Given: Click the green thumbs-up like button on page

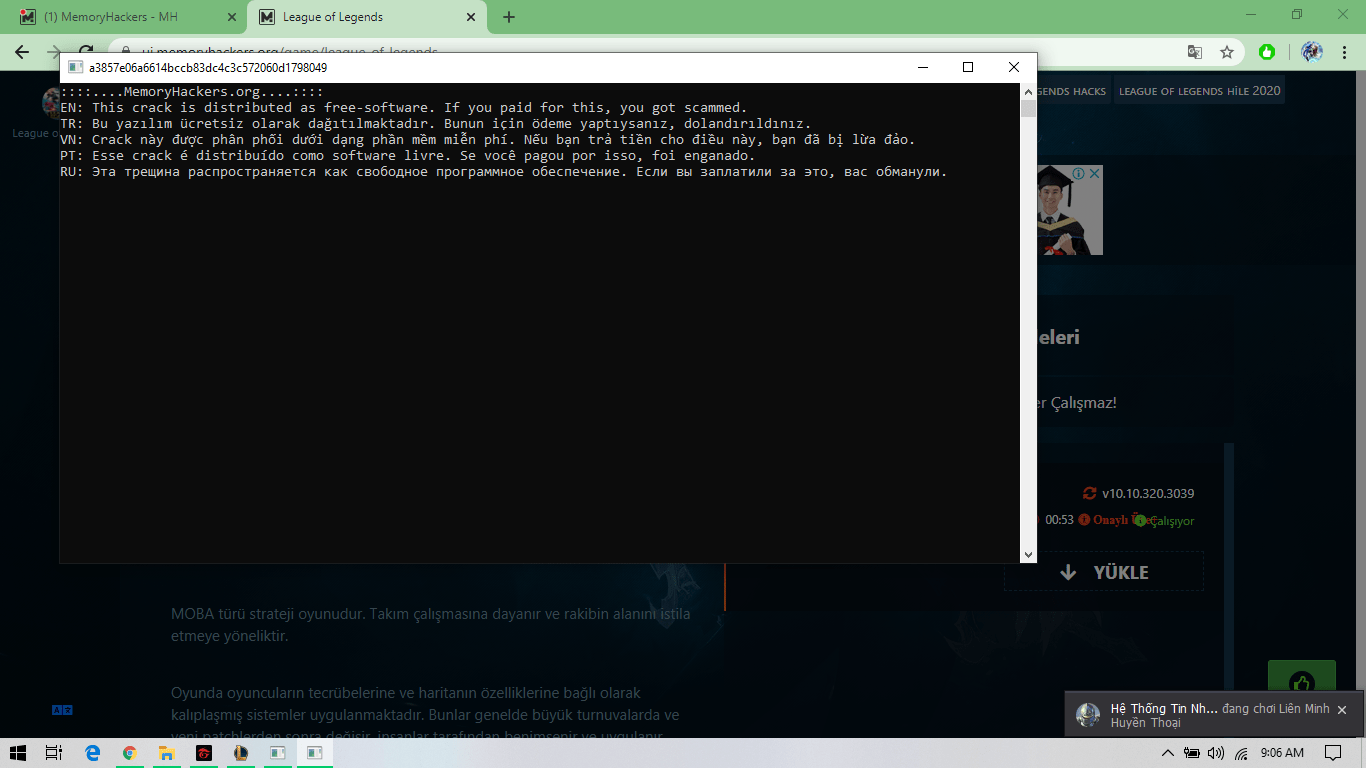Looking at the screenshot, I should pos(1301,682).
